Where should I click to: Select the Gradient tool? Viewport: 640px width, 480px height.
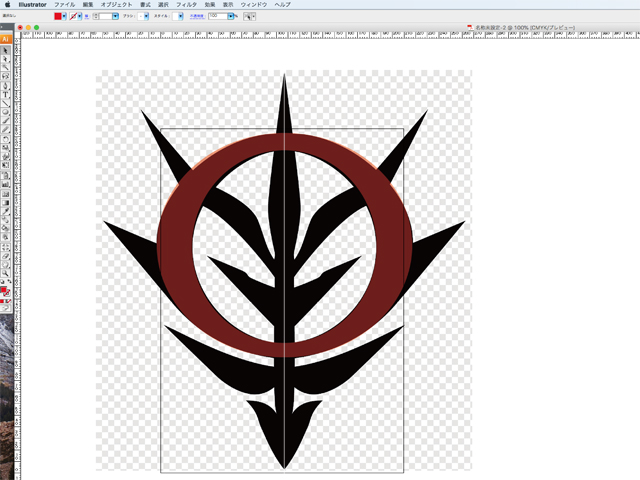[6, 202]
